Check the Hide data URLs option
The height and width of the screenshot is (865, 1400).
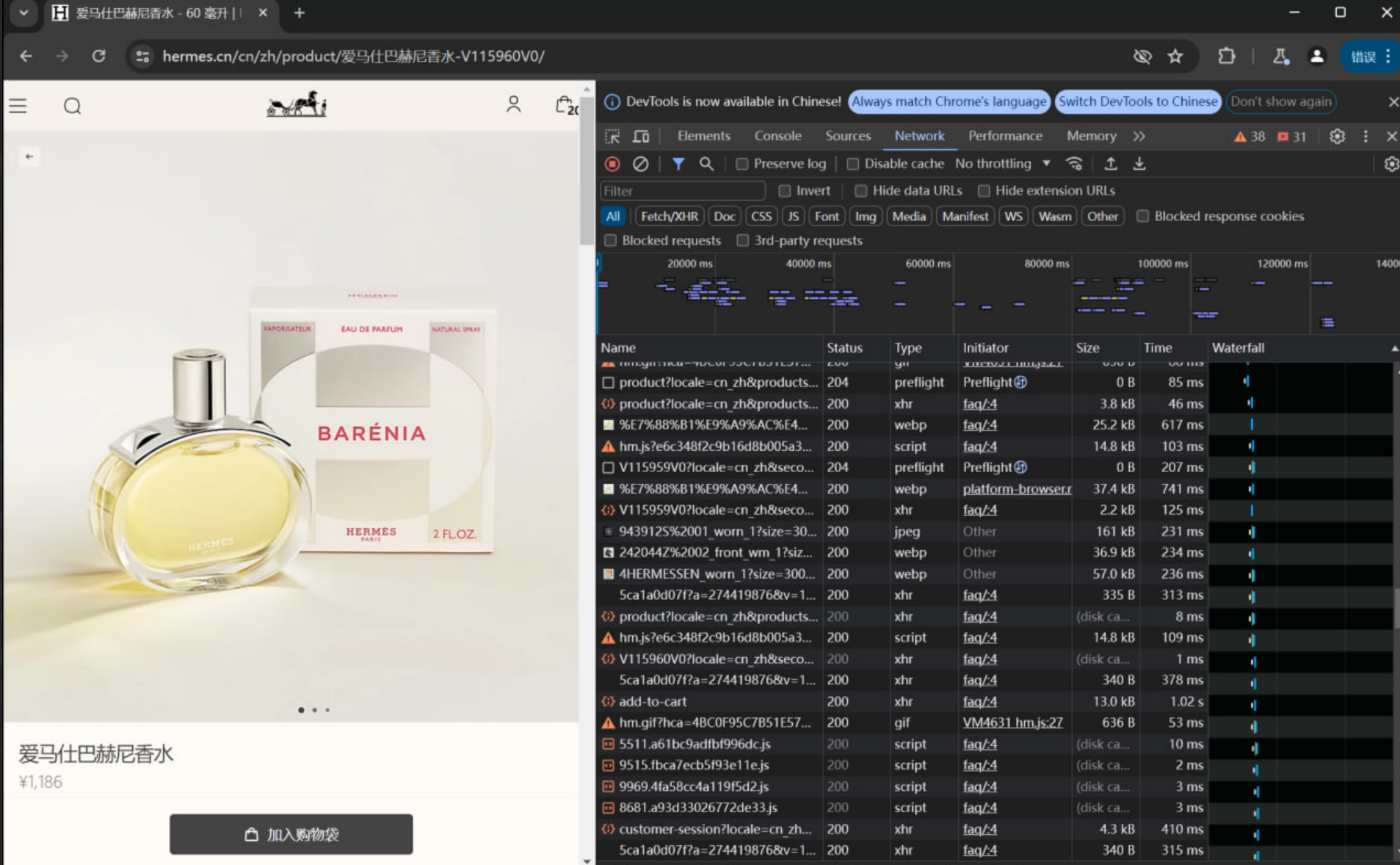860,190
